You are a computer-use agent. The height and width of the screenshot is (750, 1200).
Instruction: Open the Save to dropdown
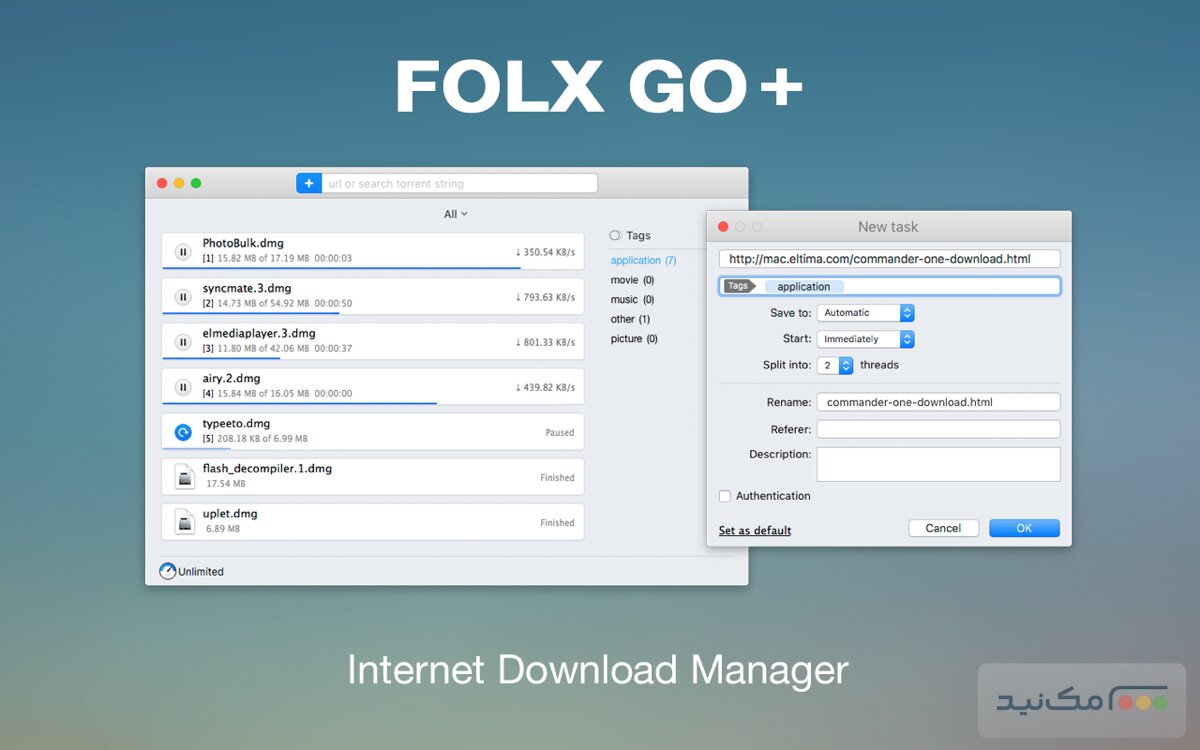(866, 312)
